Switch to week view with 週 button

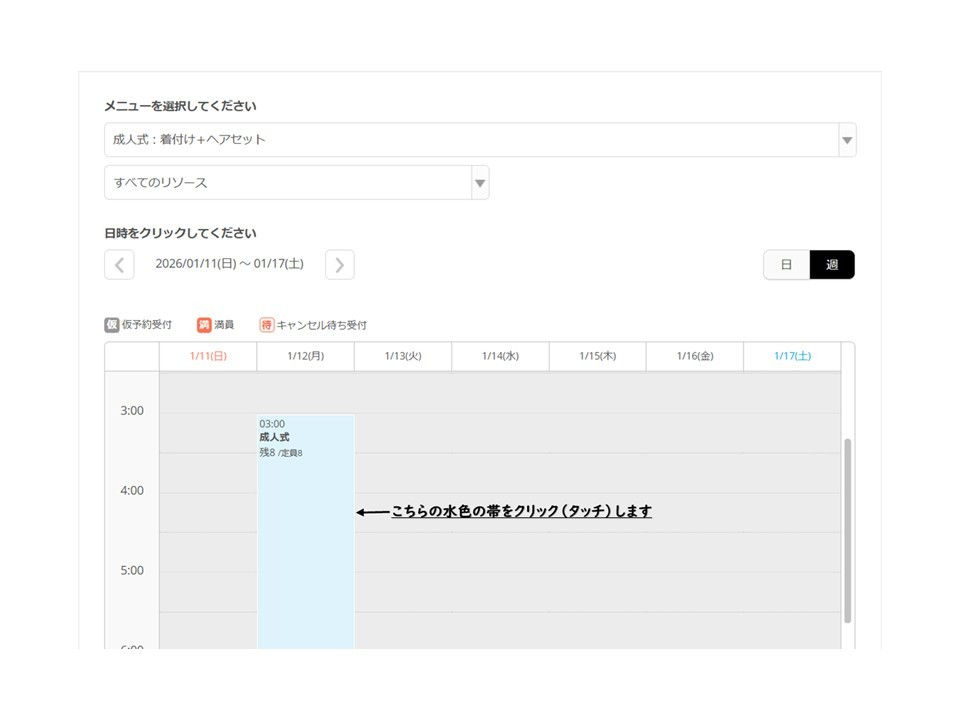(832, 264)
